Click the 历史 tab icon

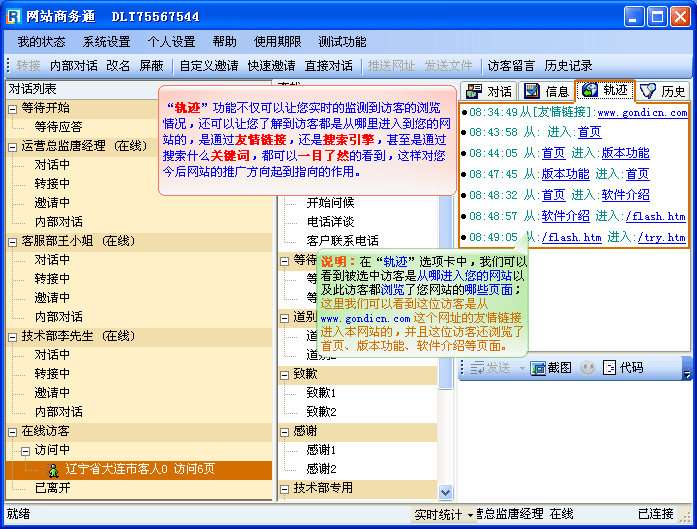[x=648, y=91]
